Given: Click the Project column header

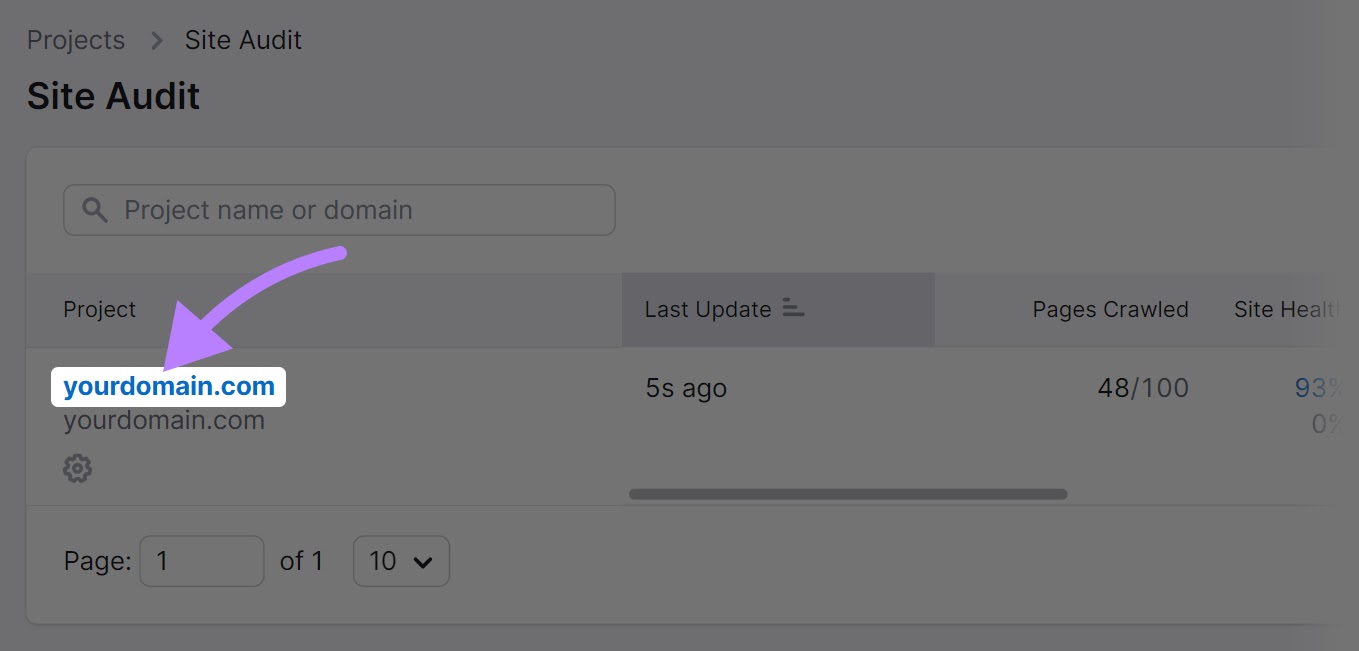Looking at the screenshot, I should click(x=99, y=309).
